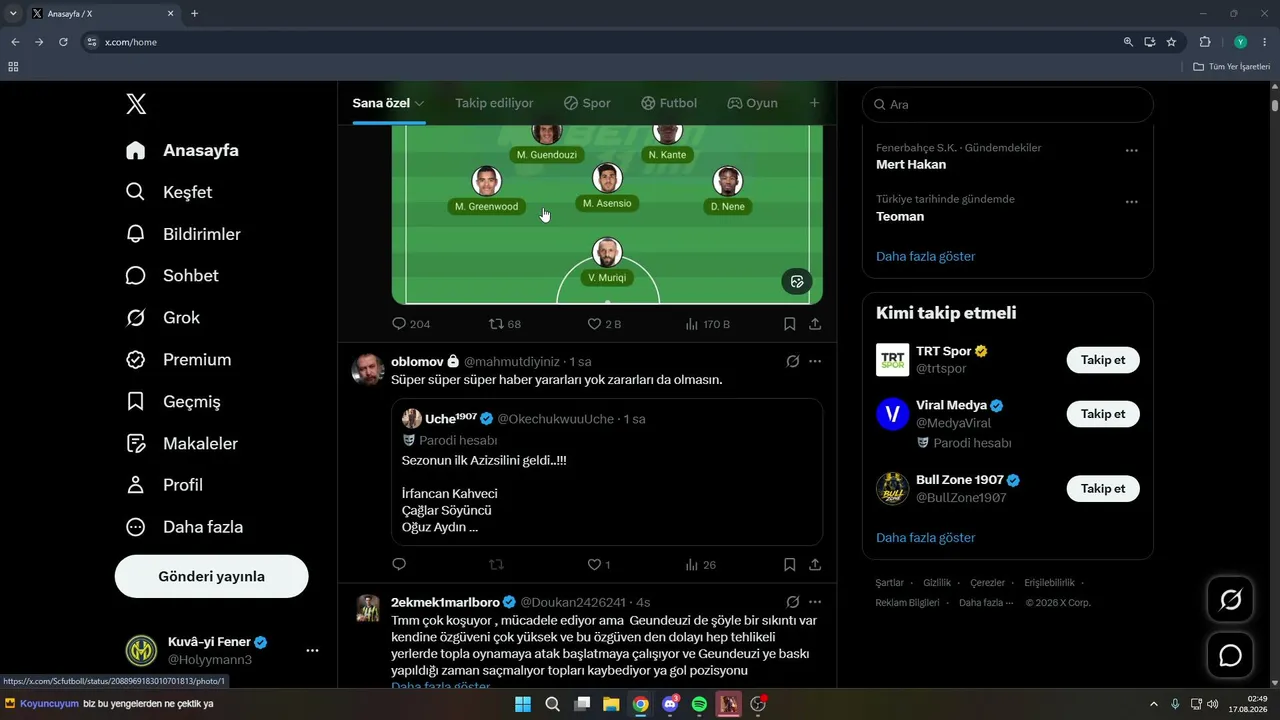Open Geçmiş in the sidebar
The width and height of the screenshot is (1280, 720).
(173, 402)
